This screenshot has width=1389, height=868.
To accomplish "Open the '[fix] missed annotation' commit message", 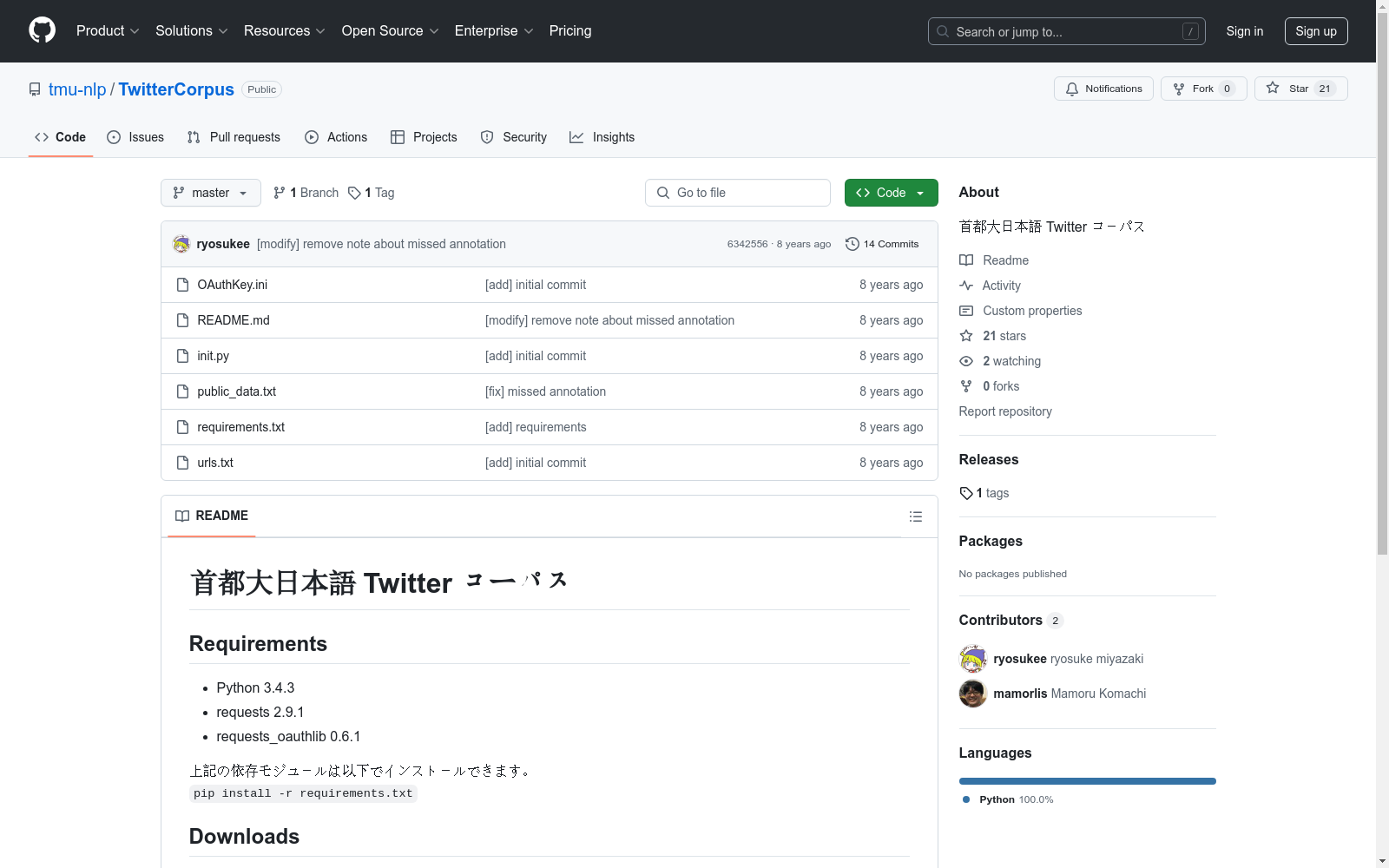I will pyautogui.click(x=545, y=391).
